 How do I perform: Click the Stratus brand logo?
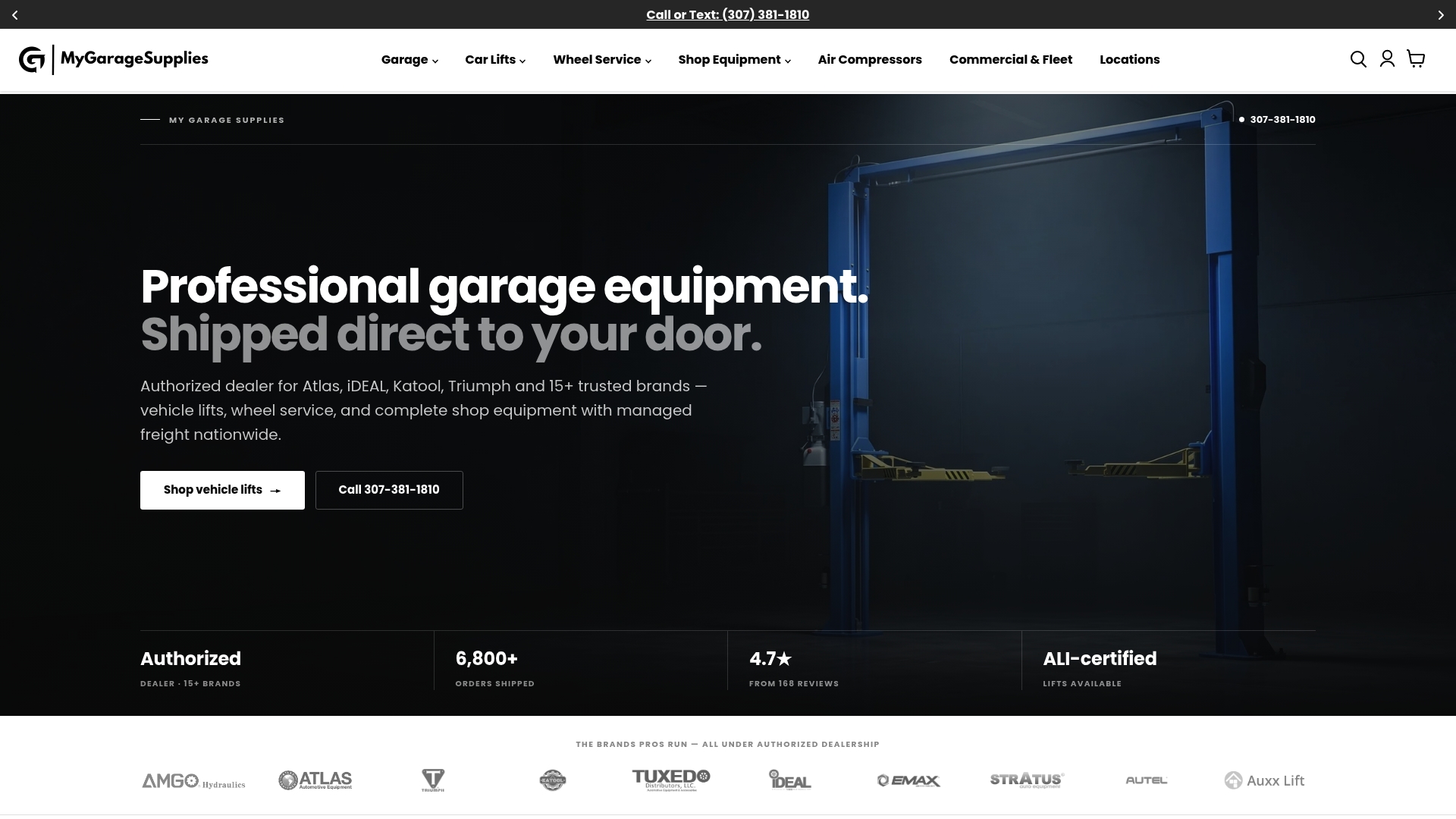pyautogui.click(x=1027, y=780)
